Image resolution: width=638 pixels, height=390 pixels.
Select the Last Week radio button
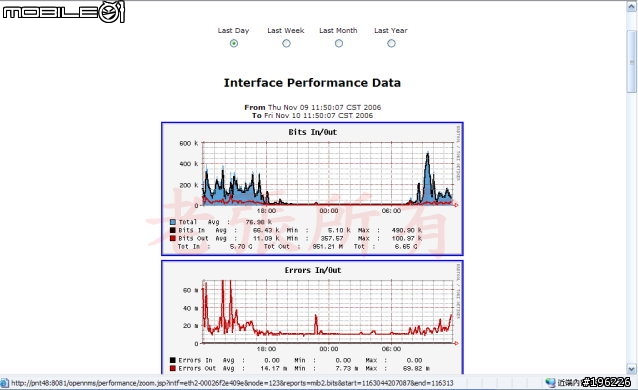point(286,43)
